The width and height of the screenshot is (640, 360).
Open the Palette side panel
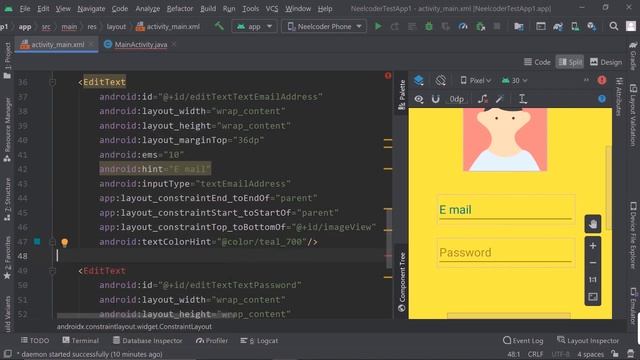402,95
